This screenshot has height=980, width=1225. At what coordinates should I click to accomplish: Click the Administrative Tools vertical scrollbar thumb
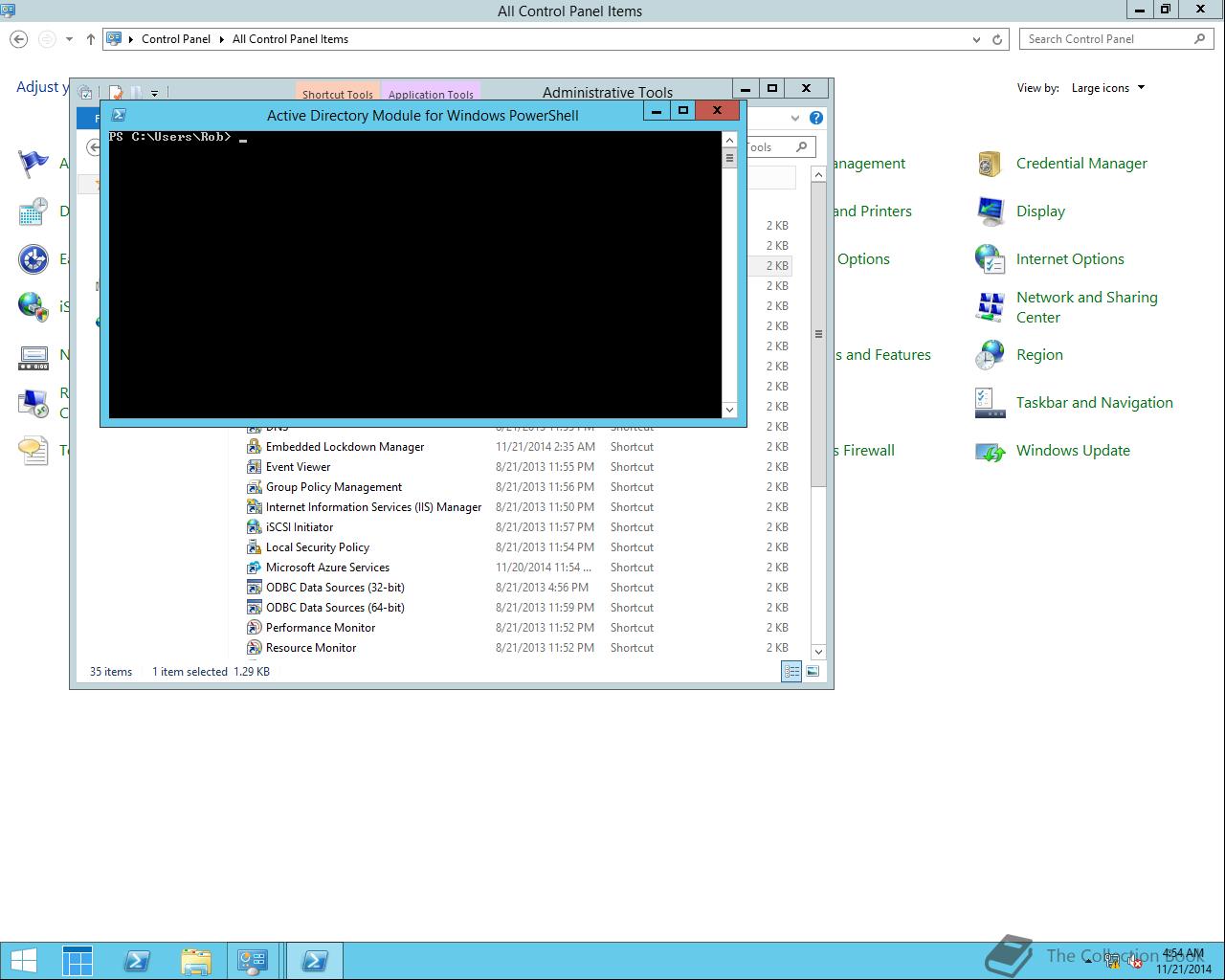click(818, 334)
